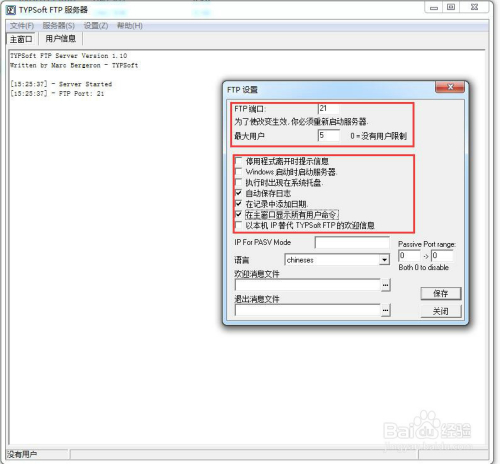The width and height of the screenshot is (500, 464).
Task: Close the TYPSoft FTP server window
Action: point(474,7)
